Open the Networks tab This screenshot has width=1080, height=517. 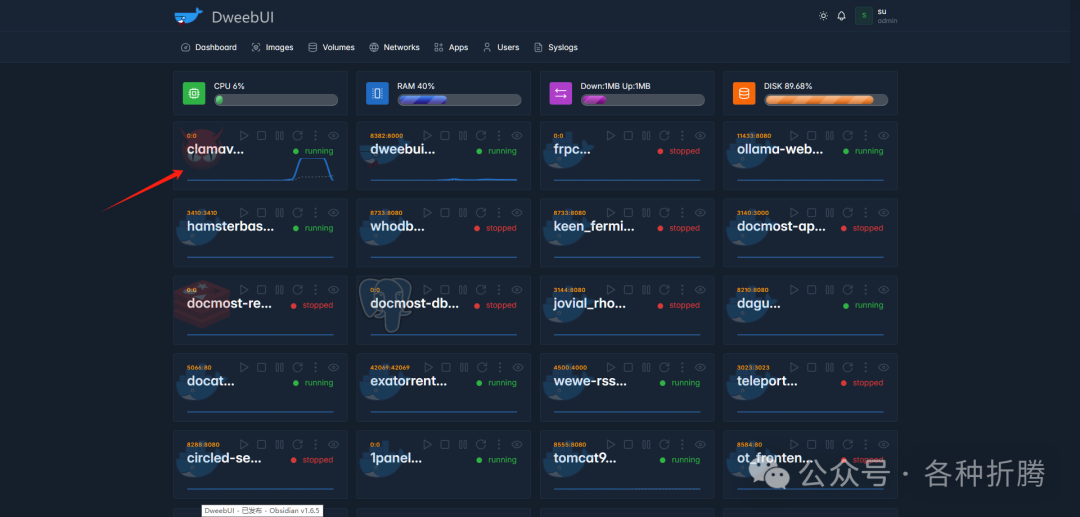[x=394, y=48]
